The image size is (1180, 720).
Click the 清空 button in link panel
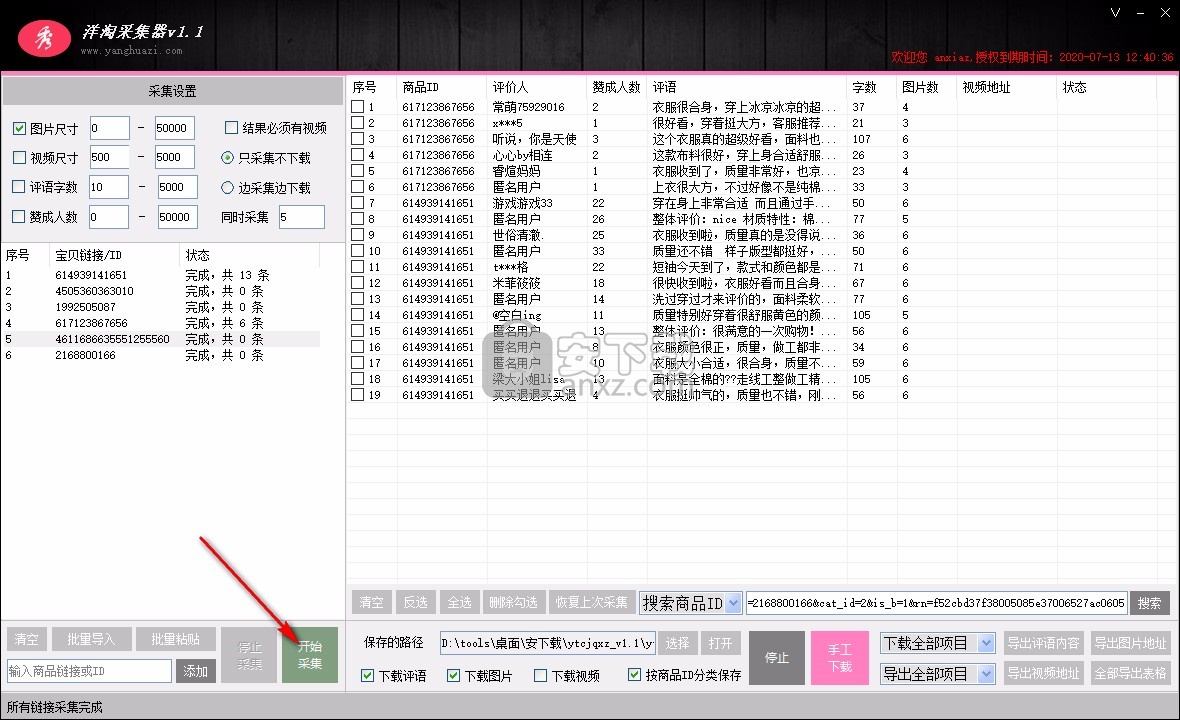click(x=27, y=639)
